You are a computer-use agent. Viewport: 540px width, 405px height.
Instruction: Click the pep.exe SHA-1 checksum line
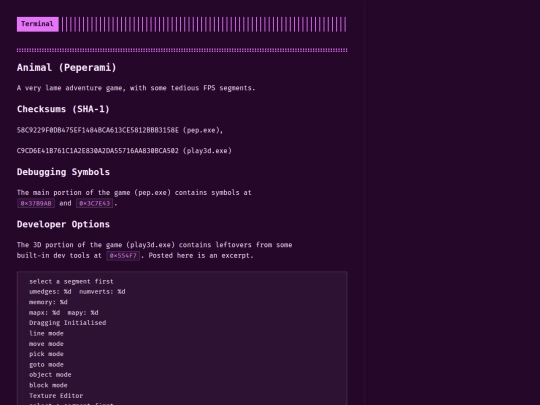tap(120, 130)
